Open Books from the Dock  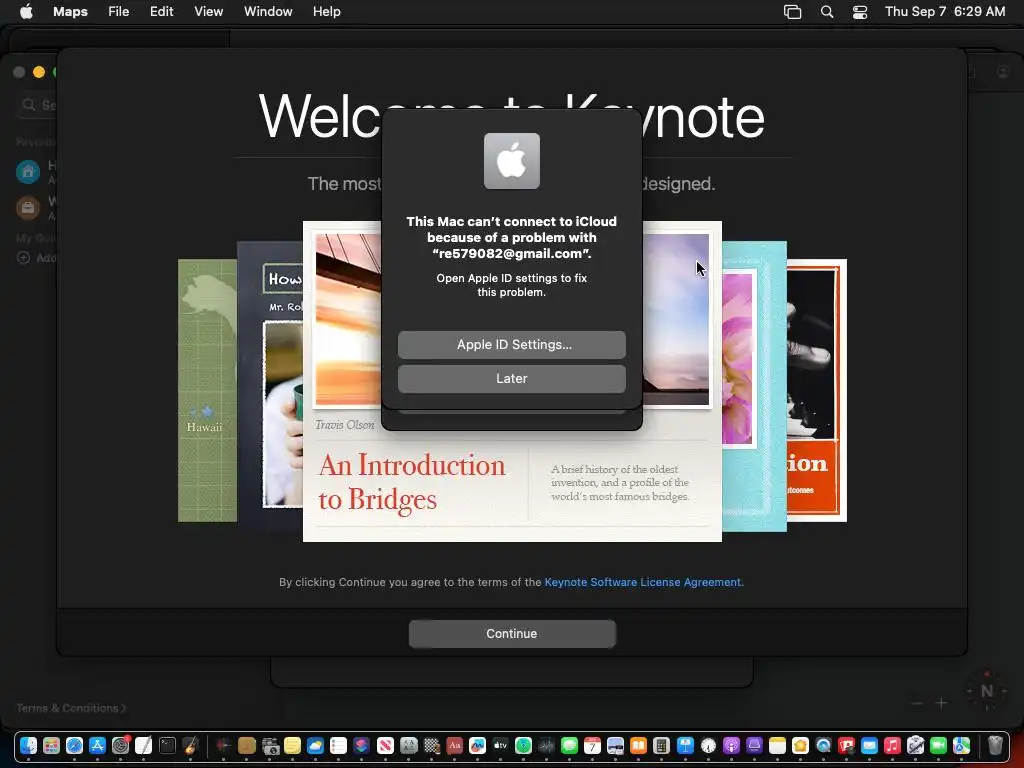(638, 745)
